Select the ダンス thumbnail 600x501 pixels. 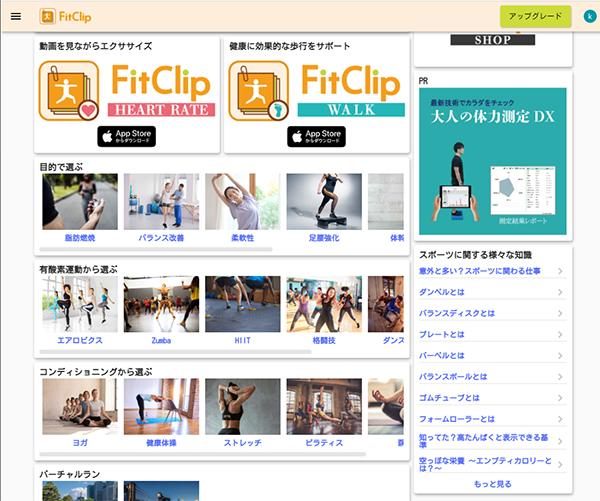pos(386,304)
